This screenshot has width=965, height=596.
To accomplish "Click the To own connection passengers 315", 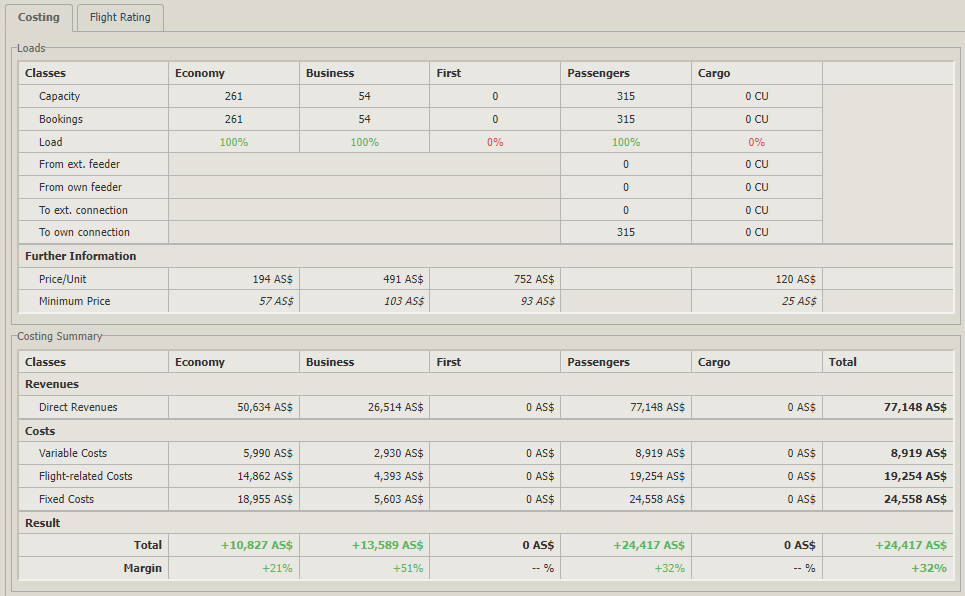I will point(626,232).
